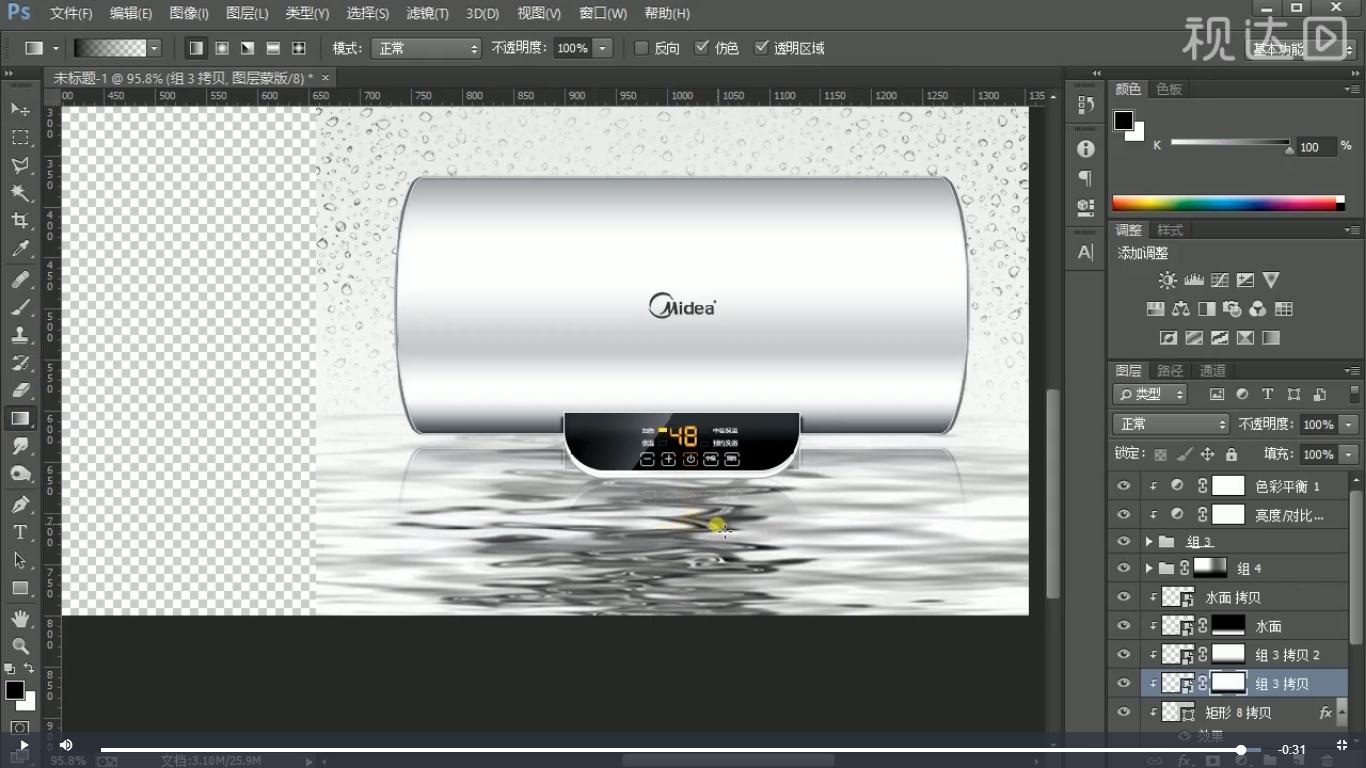
Task: Open the 文件(F) menu
Action: tap(71, 13)
